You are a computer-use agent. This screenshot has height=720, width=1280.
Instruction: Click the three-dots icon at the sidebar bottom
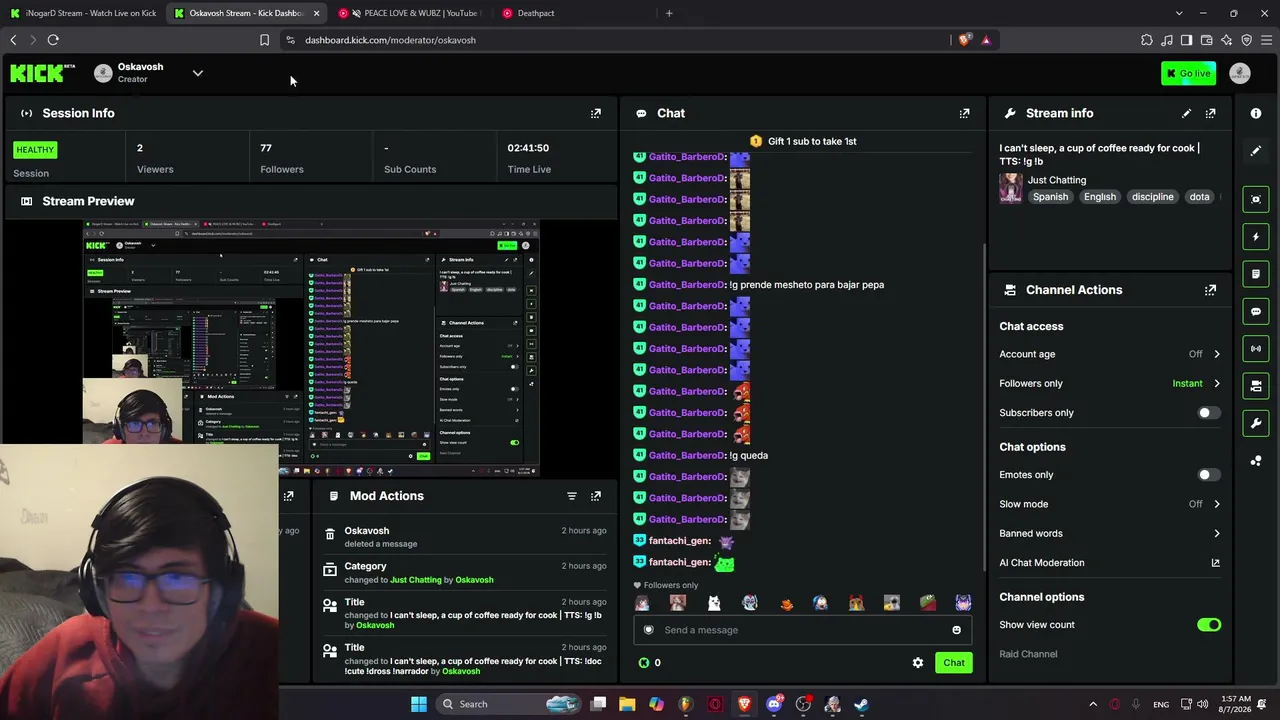point(1256,461)
